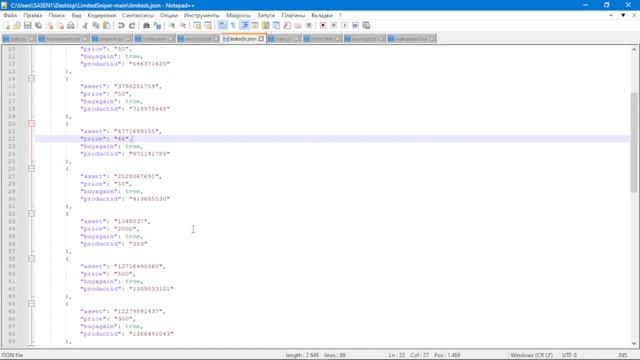Viewport: 640px width, 360px height.
Task: Stop macro recording icon
Action: 333,25
